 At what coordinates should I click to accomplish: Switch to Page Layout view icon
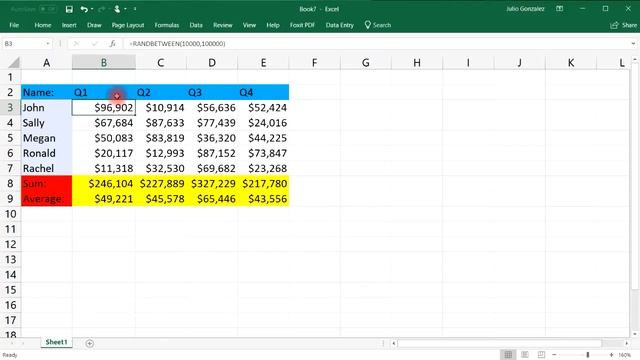tap(525, 355)
